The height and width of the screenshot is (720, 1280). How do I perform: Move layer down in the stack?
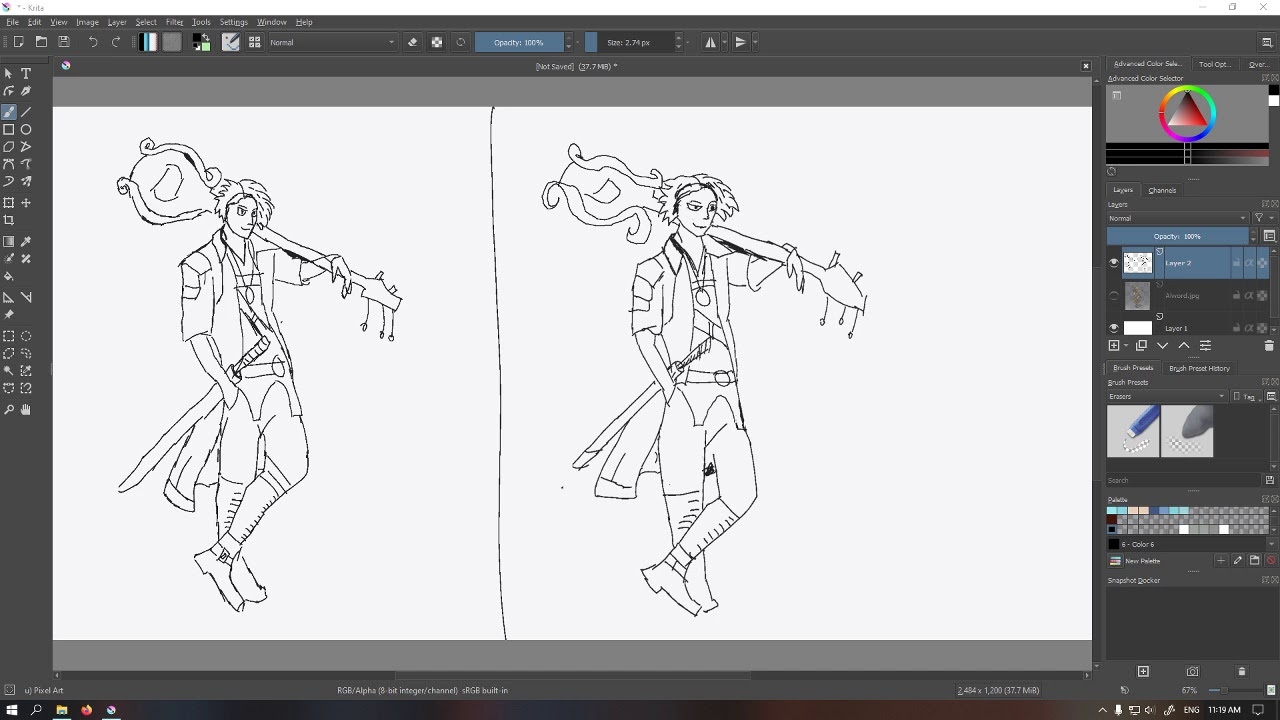pyautogui.click(x=1162, y=345)
